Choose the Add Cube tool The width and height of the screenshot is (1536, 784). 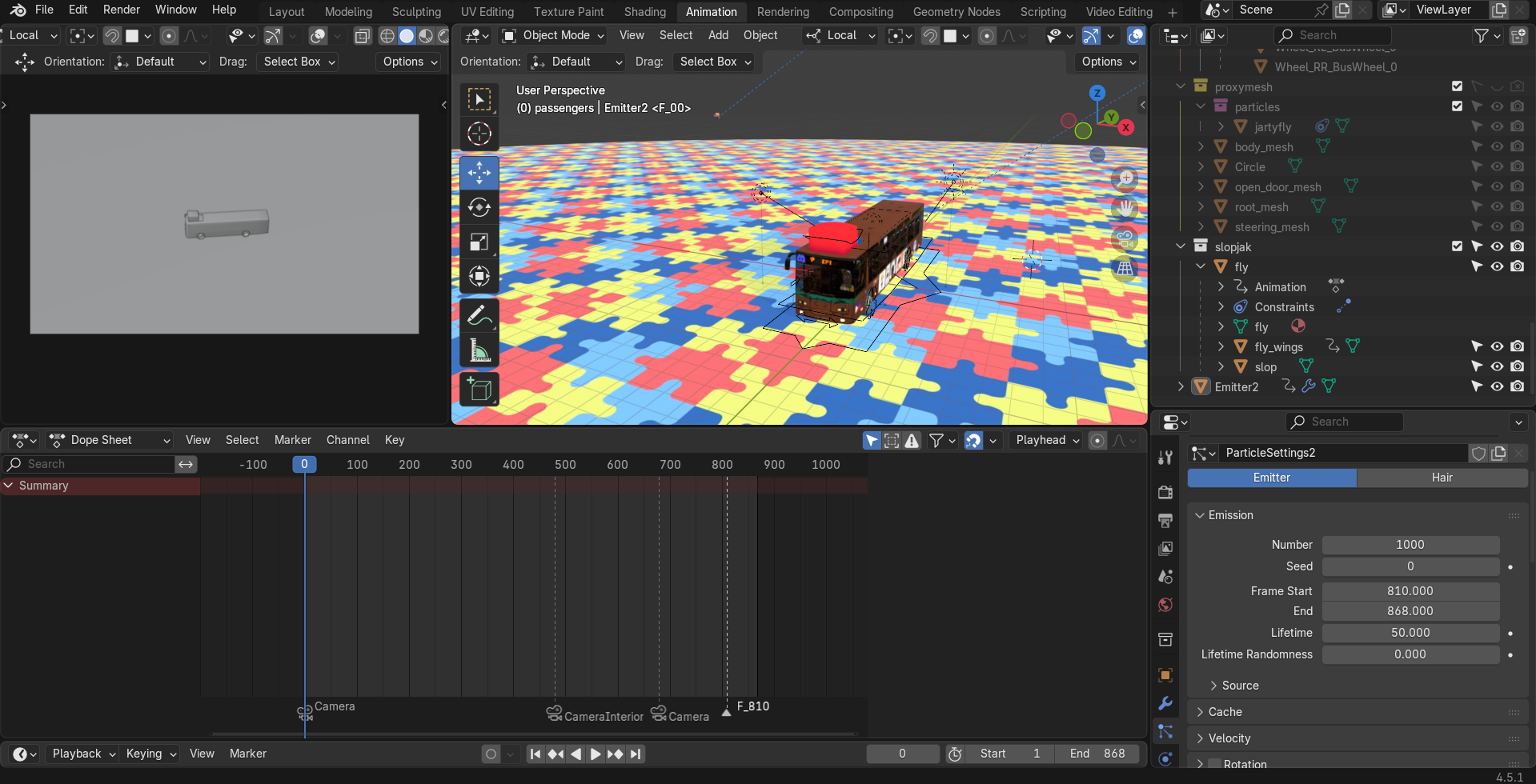(479, 390)
